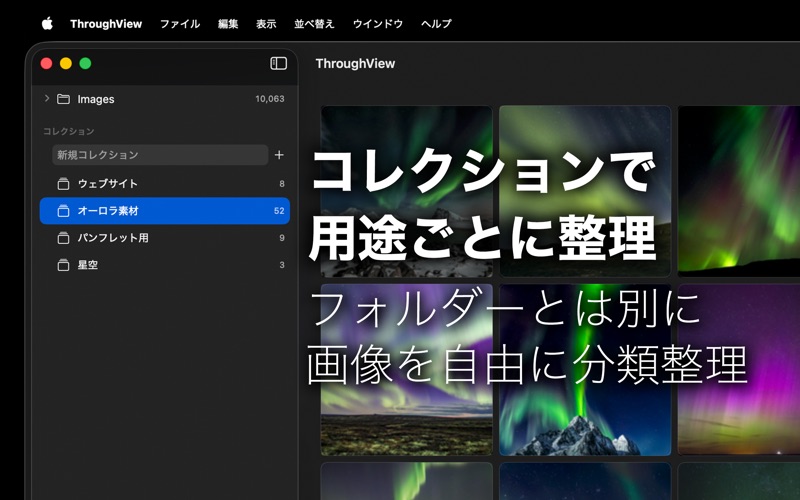Select the オーロラ素材 collection
The image size is (800, 500).
pyautogui.click(x=165, y=211)
